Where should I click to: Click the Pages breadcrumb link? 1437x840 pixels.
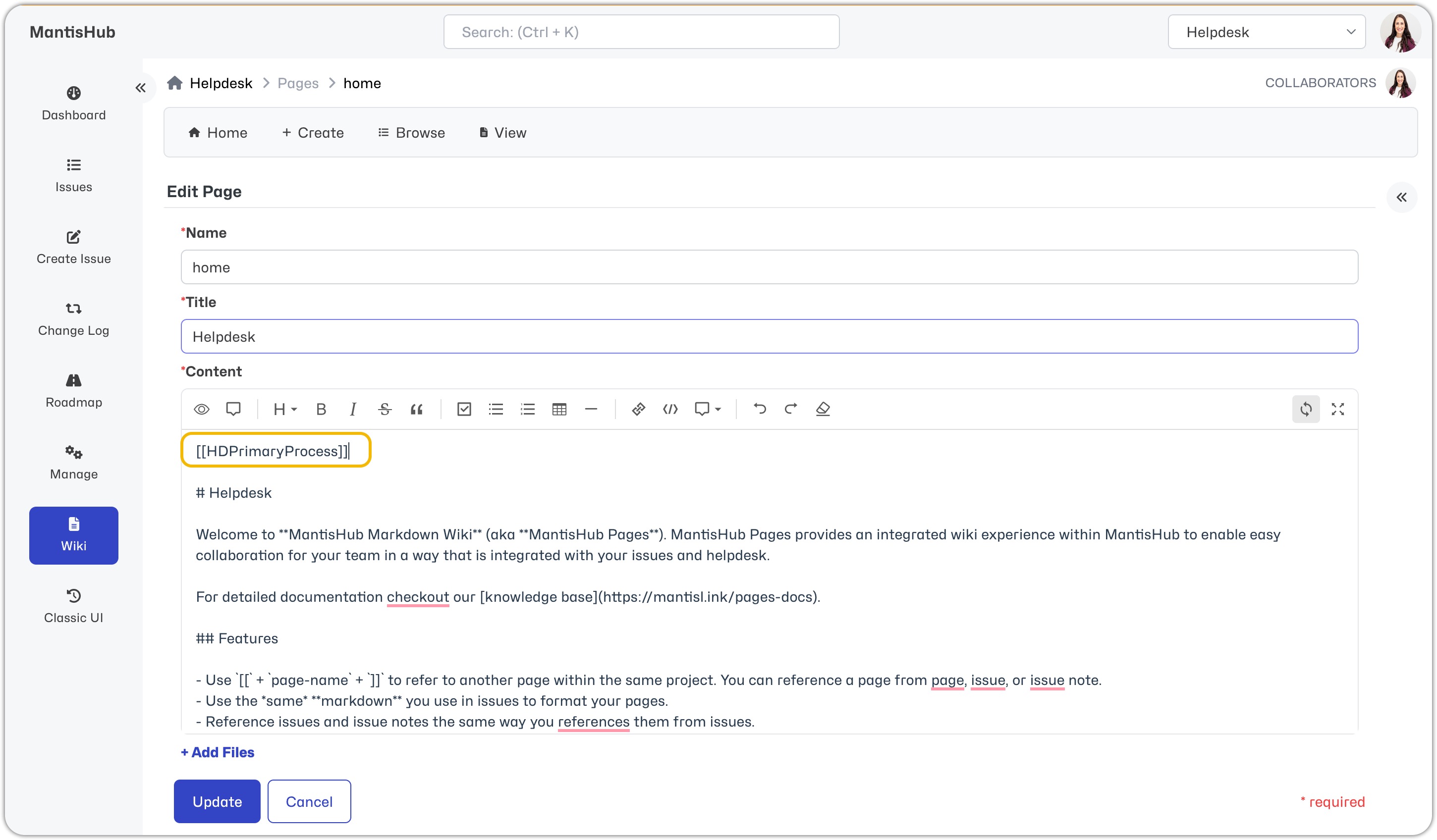pyautogui.click(x=298, y=83)
